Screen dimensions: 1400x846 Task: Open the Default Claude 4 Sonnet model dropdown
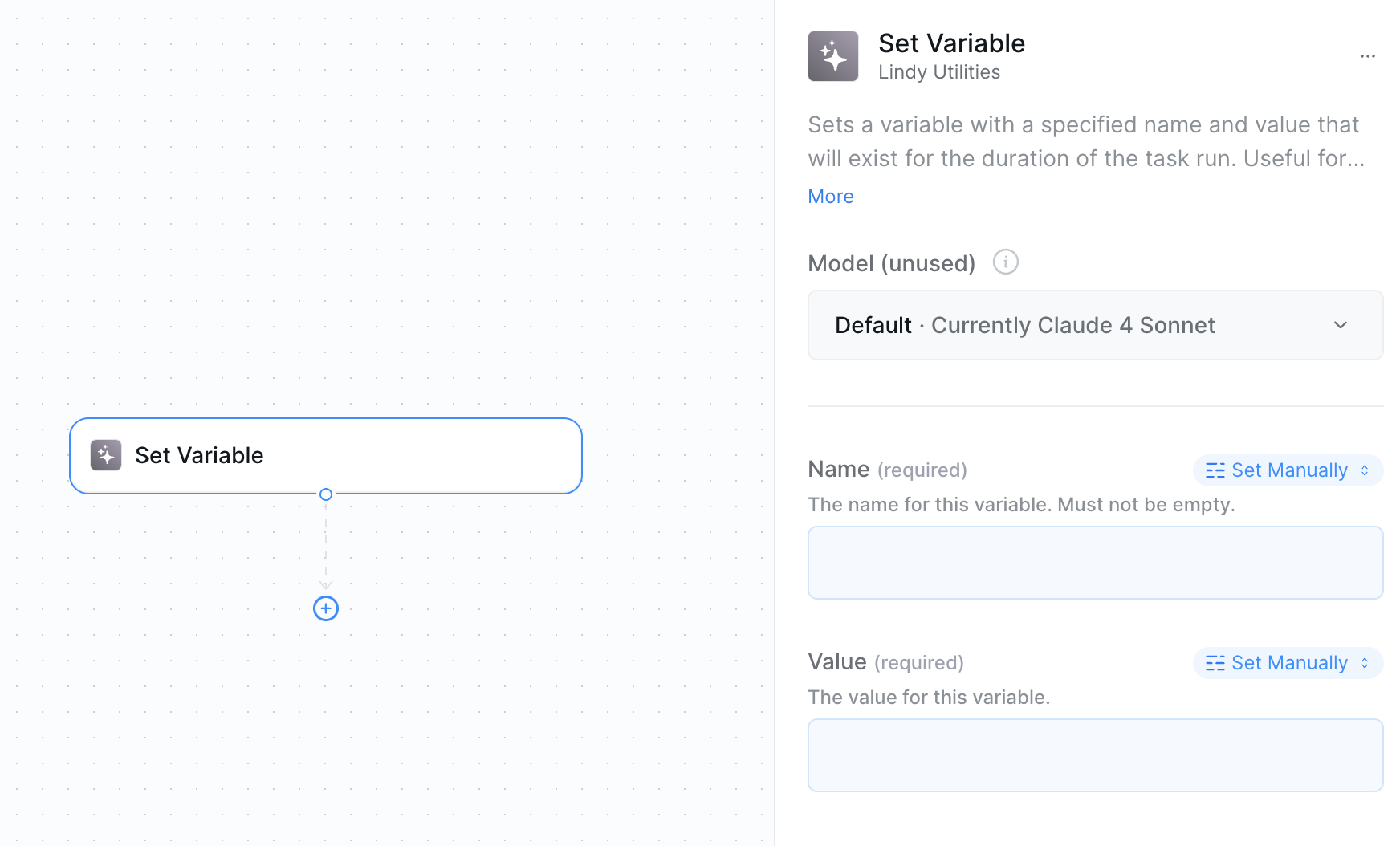point(1095,325)
